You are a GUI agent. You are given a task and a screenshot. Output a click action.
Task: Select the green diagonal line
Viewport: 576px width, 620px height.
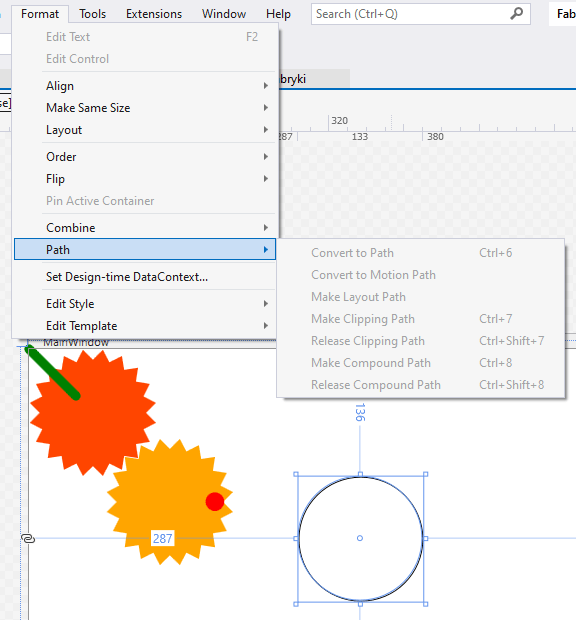[x=52, y=372]
